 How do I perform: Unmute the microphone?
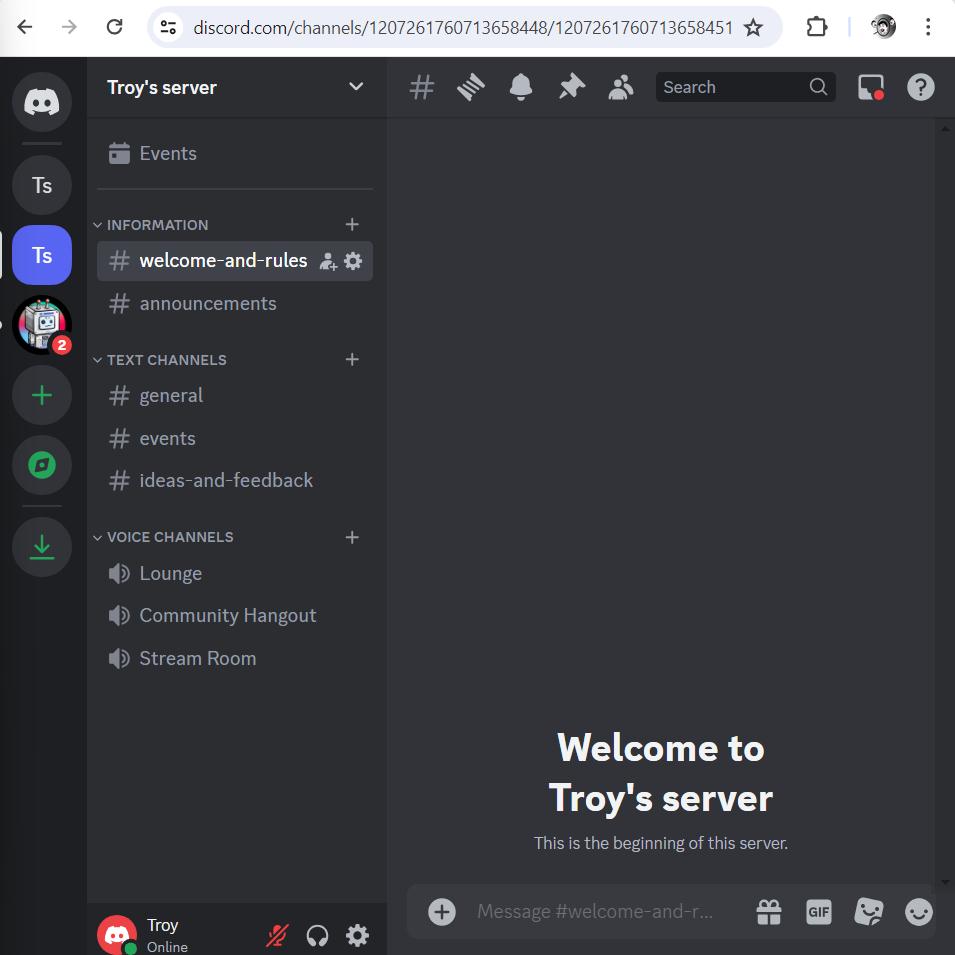coord(277,935)
